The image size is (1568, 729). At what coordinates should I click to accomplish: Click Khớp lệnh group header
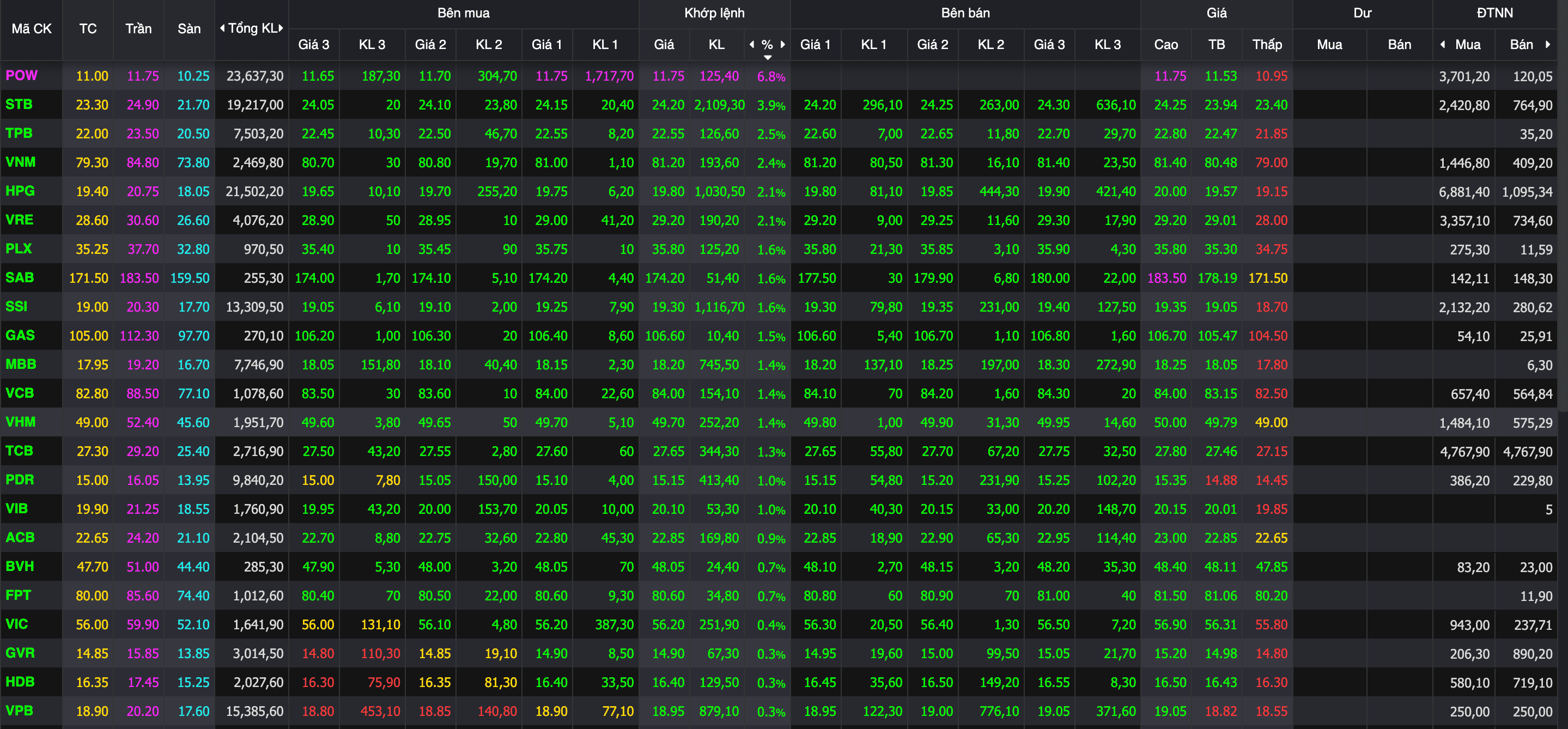point(715,13)
